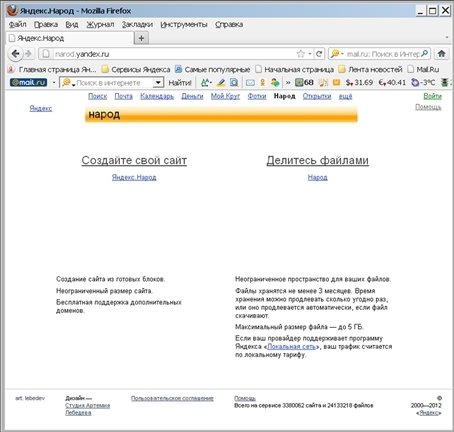454x432 pixels.
Task: Click Студия Артемия Лебедева link
Action: pyautogui.click(x=88, y=409)
